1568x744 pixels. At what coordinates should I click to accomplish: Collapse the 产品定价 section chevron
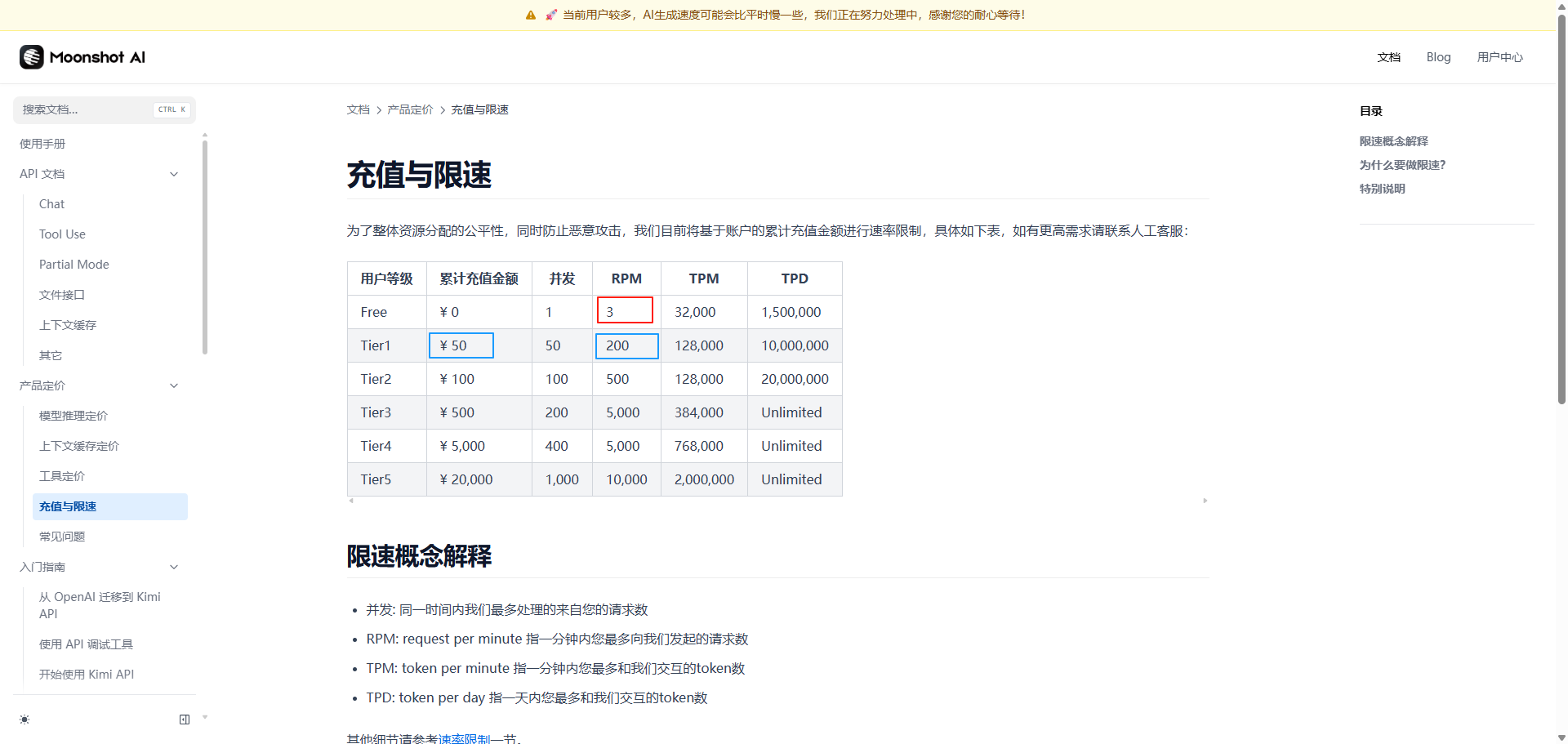pos(174,385)
